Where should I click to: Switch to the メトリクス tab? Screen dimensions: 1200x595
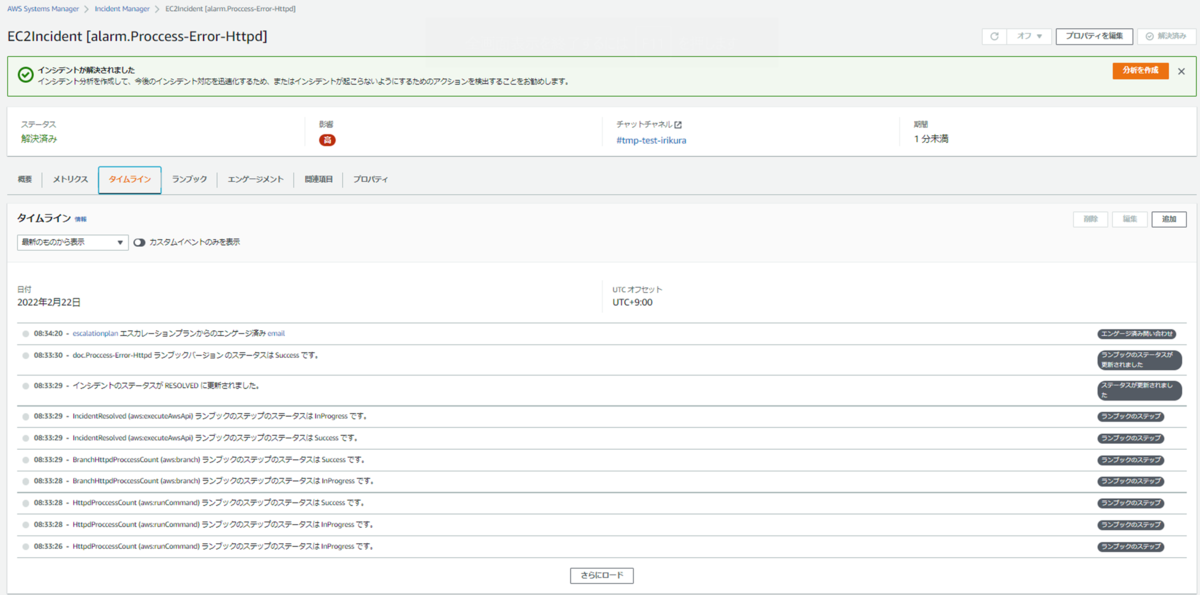tap(70, 179)
